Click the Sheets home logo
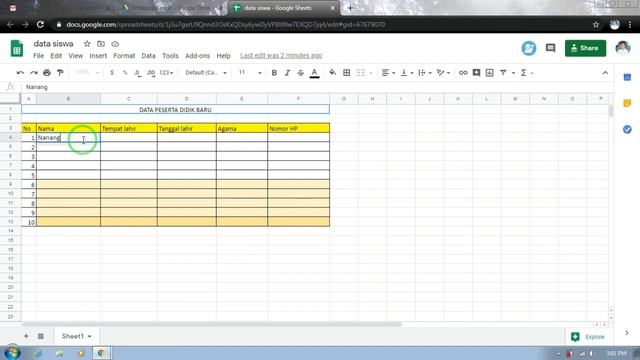 pos(17,48)
